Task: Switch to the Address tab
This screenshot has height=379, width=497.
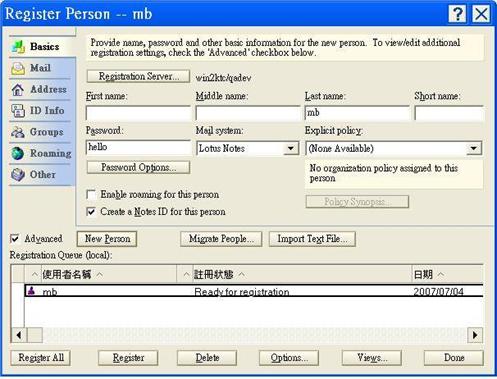Action: pos(41,89)
